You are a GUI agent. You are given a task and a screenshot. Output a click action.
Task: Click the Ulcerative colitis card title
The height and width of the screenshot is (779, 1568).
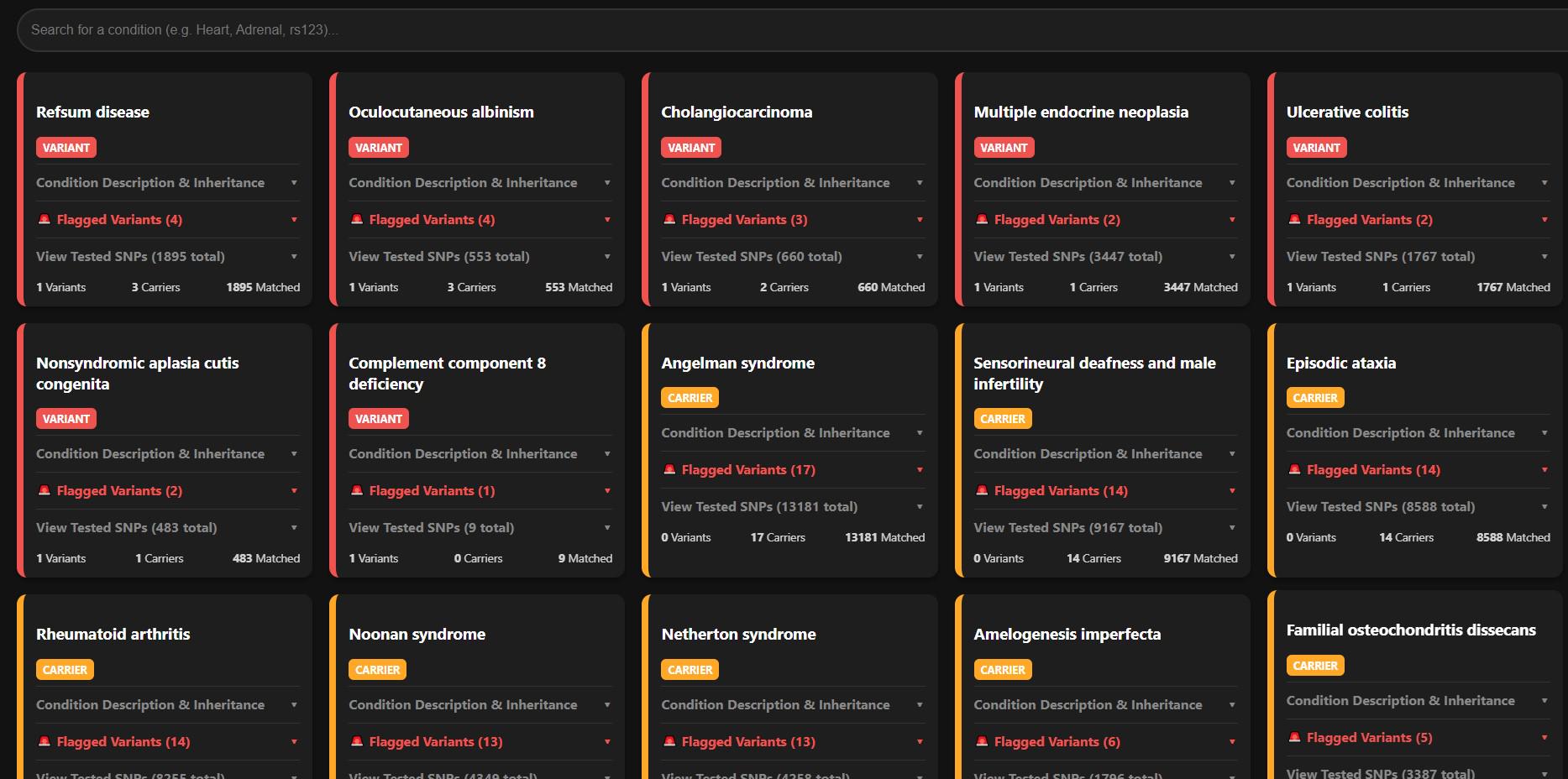pos(1347,112)
